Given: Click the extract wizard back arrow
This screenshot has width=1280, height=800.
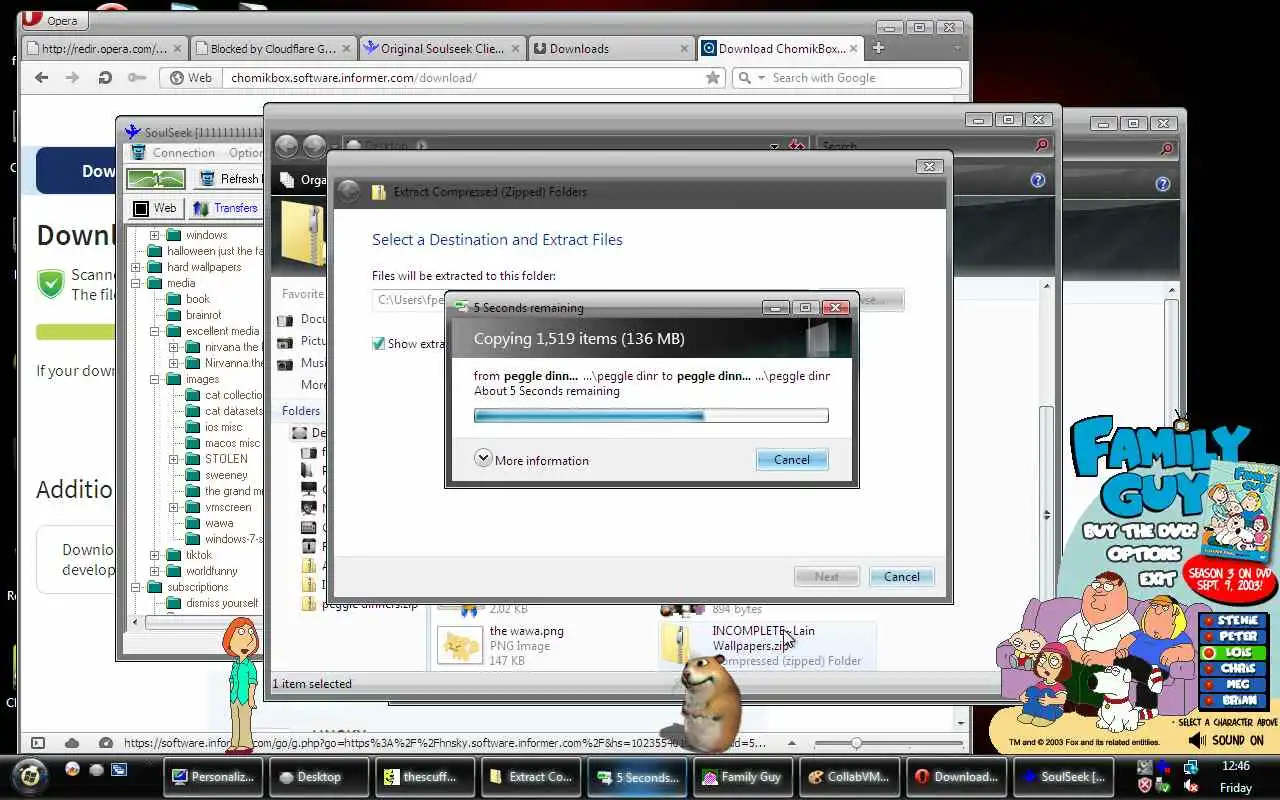Looking at the screenshot, I should click(348, 191).
